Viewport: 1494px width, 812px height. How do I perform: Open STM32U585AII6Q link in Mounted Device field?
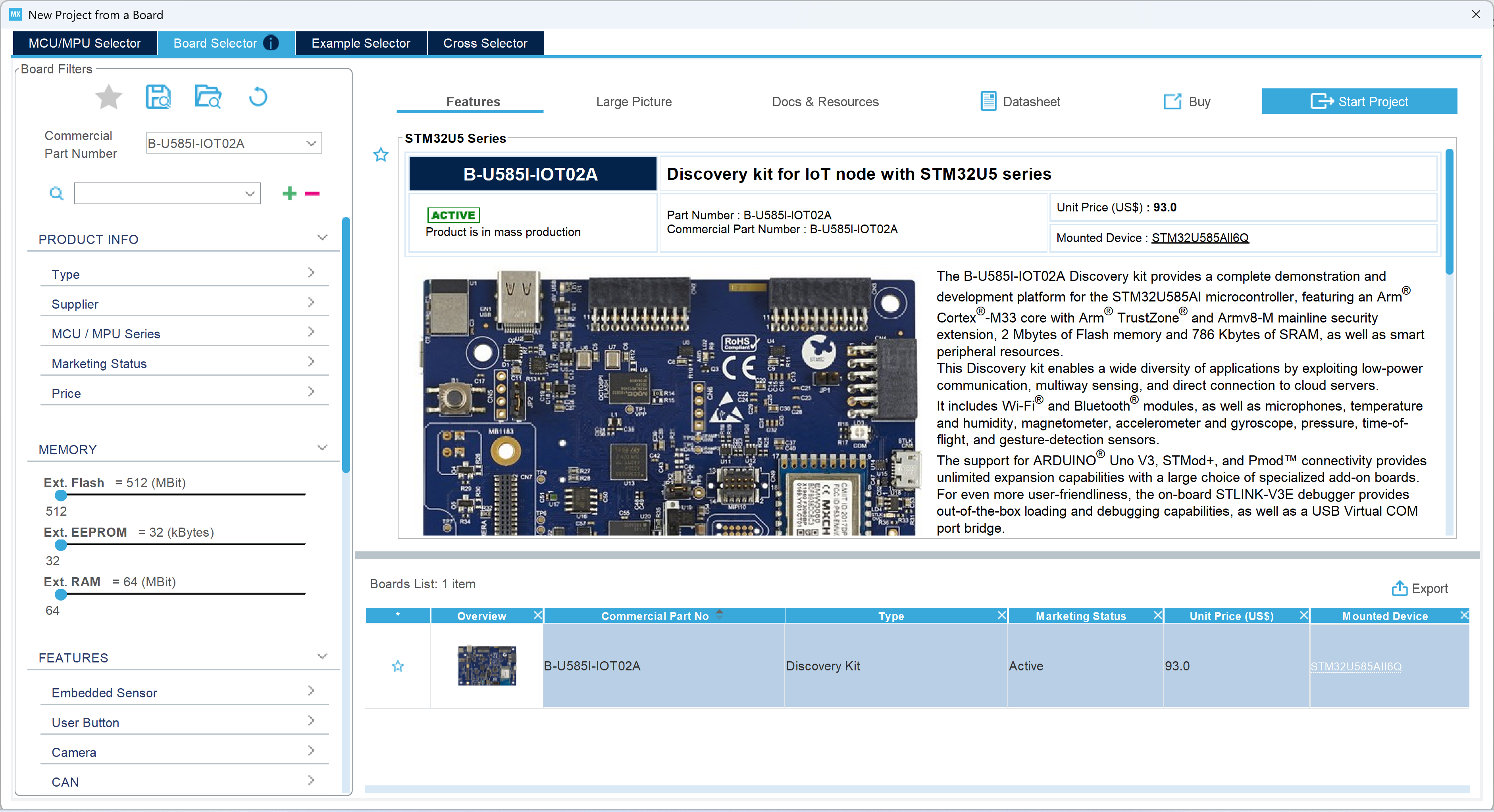[1199, 238]
